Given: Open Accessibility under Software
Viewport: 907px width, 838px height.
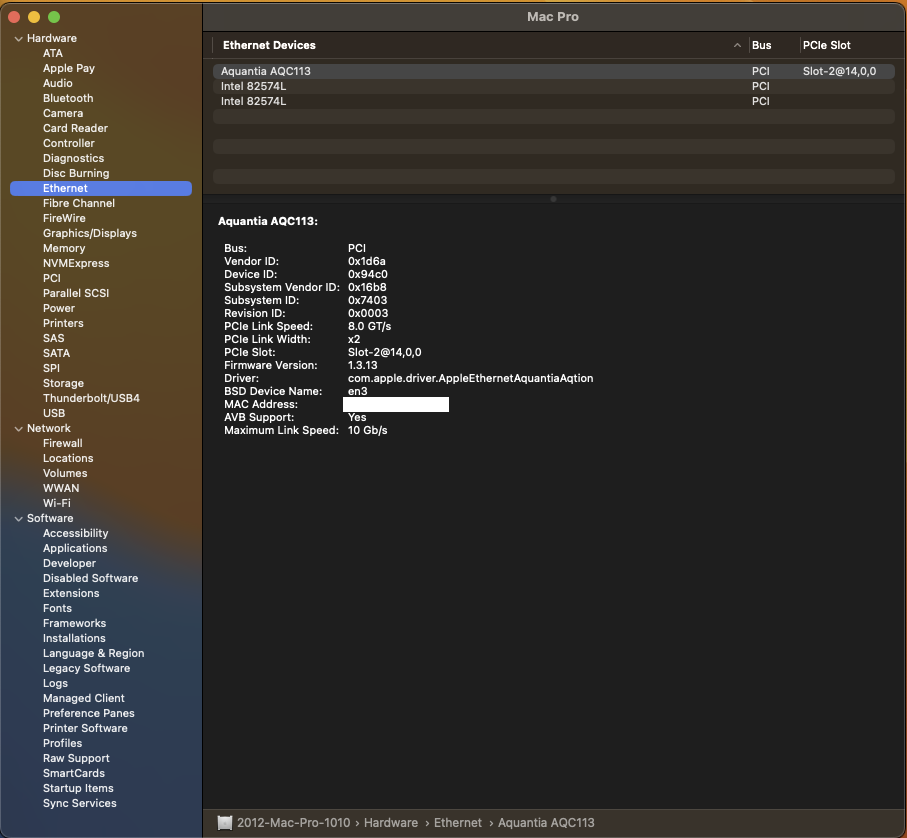Looking at the screenshot, I should [75, 534].
